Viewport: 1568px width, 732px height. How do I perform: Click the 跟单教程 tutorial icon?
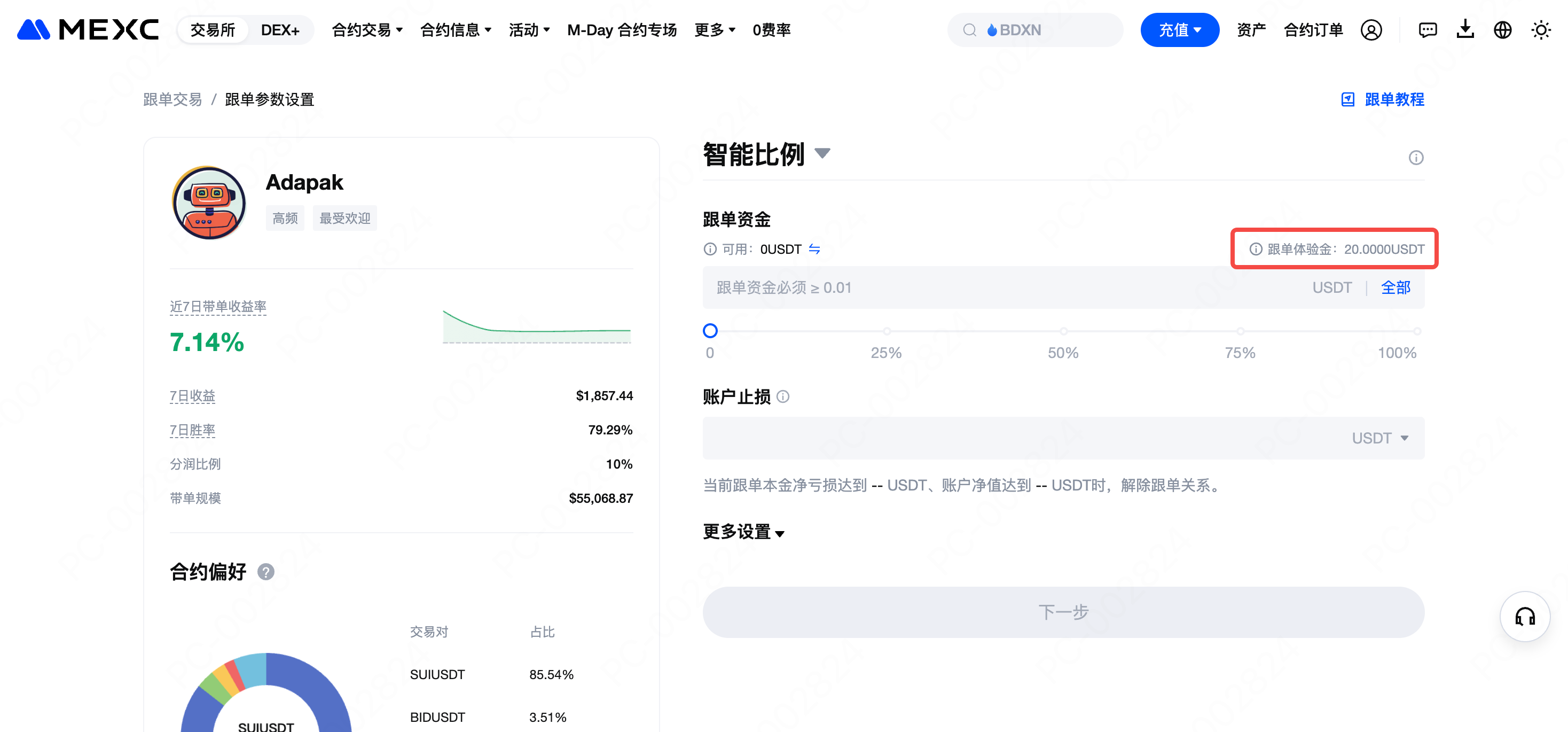(x=1347, y=99)
